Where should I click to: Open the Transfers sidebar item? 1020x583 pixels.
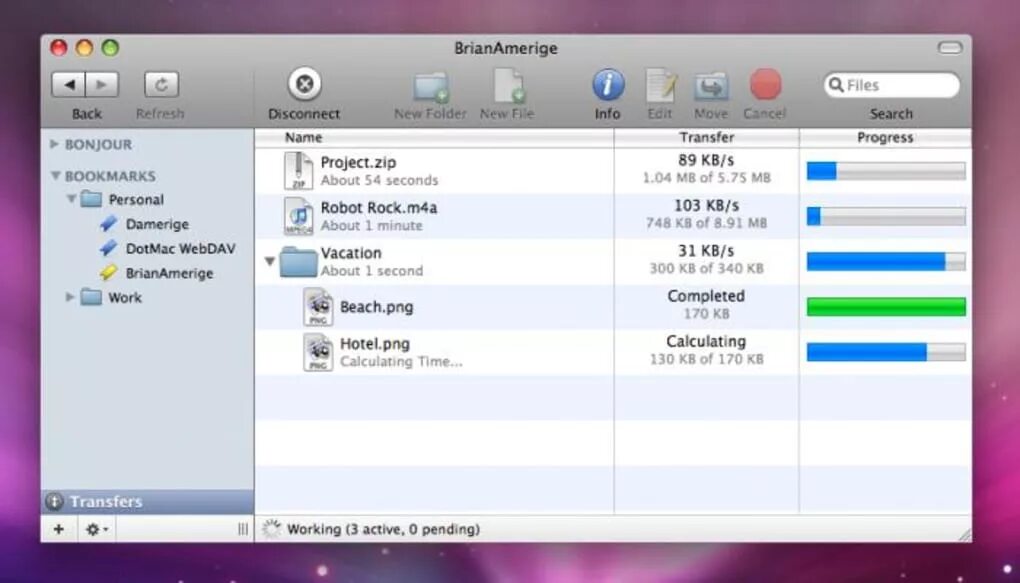(148, 502)
